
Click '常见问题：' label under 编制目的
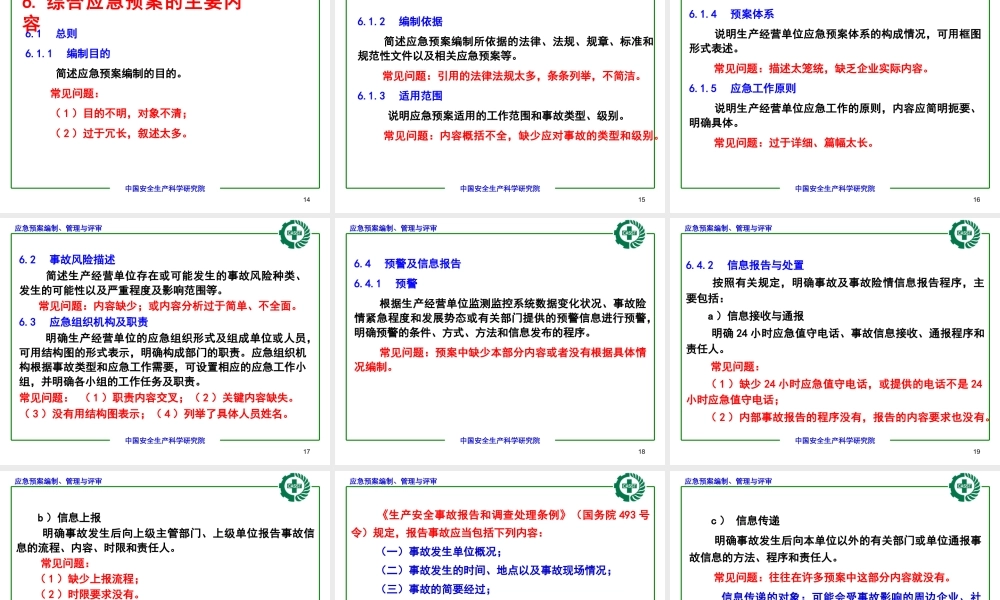tap(75, 94)
